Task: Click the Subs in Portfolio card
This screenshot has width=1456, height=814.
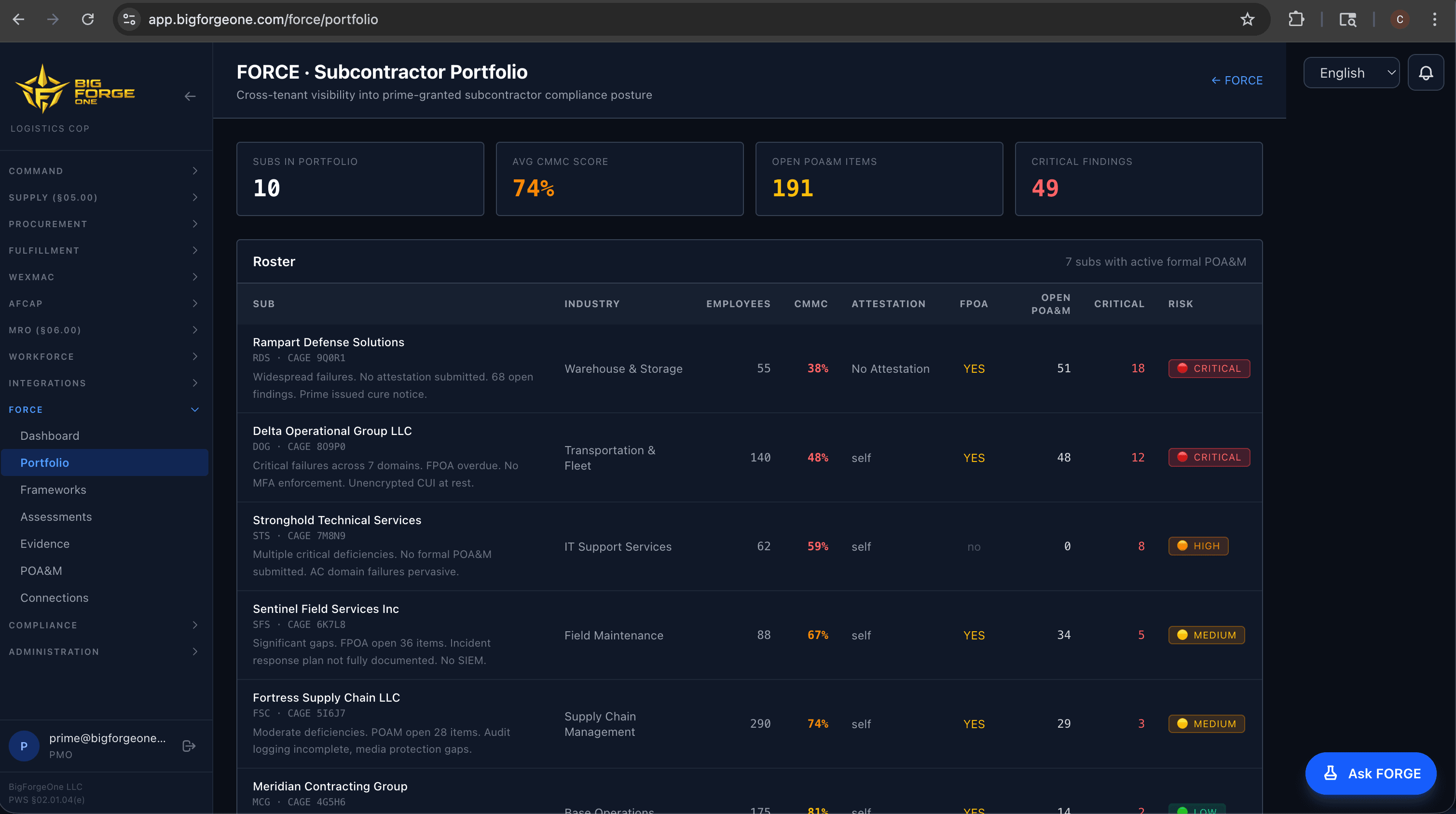Action: coord(360,178)
